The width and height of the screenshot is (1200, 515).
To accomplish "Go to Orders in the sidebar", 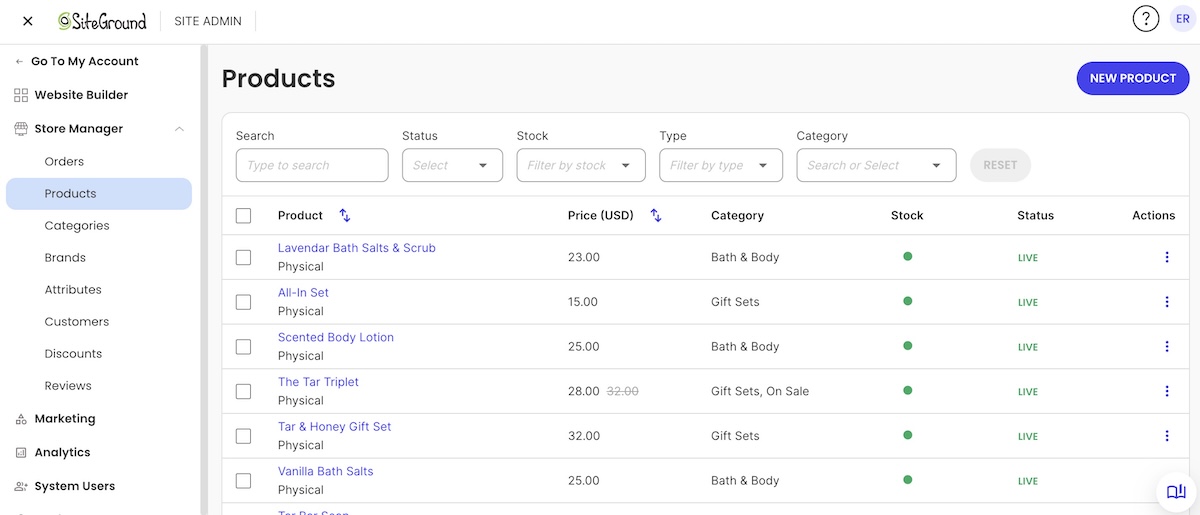I will 64,161.
